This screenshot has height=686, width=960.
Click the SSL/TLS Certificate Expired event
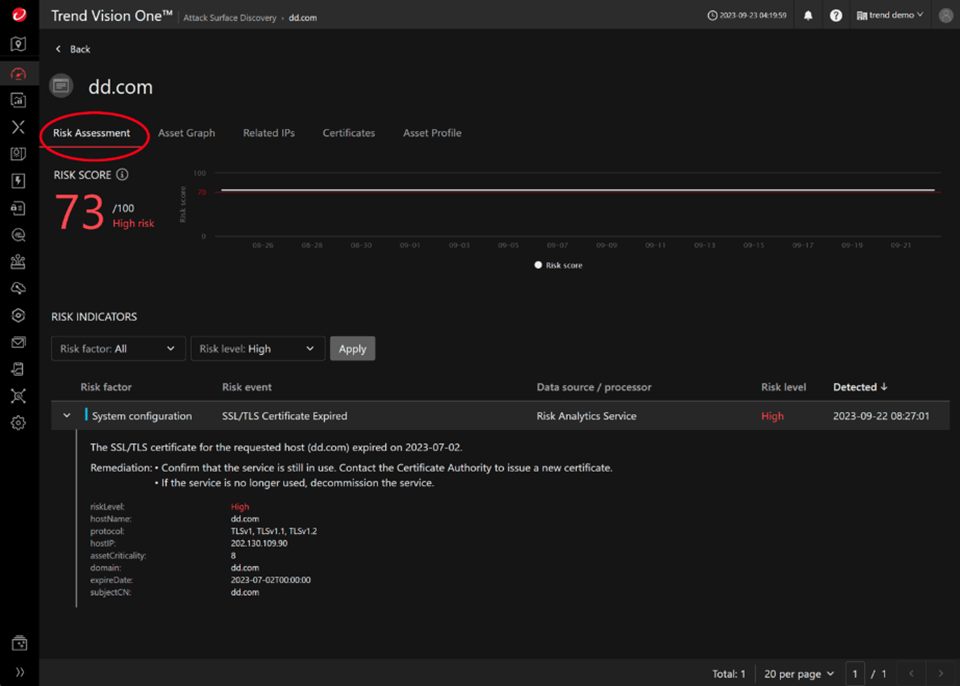(285, 416)
